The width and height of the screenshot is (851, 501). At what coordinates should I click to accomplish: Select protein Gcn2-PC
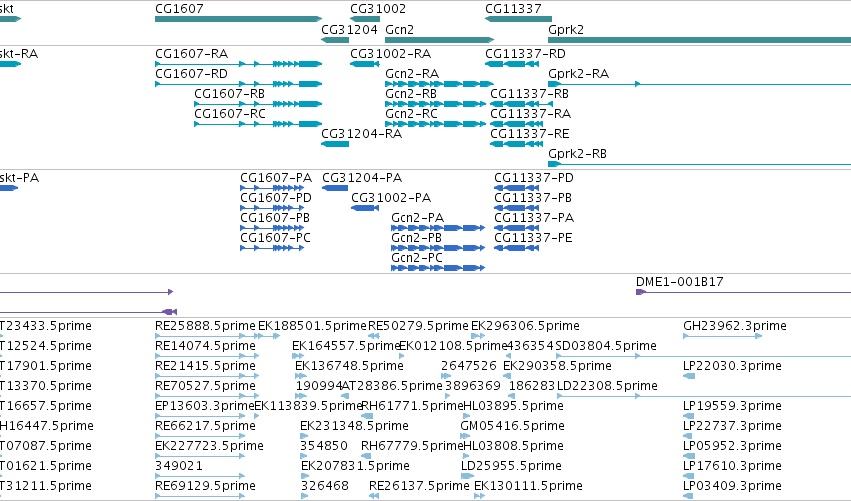pyautogui.click(x=438, y=268)
